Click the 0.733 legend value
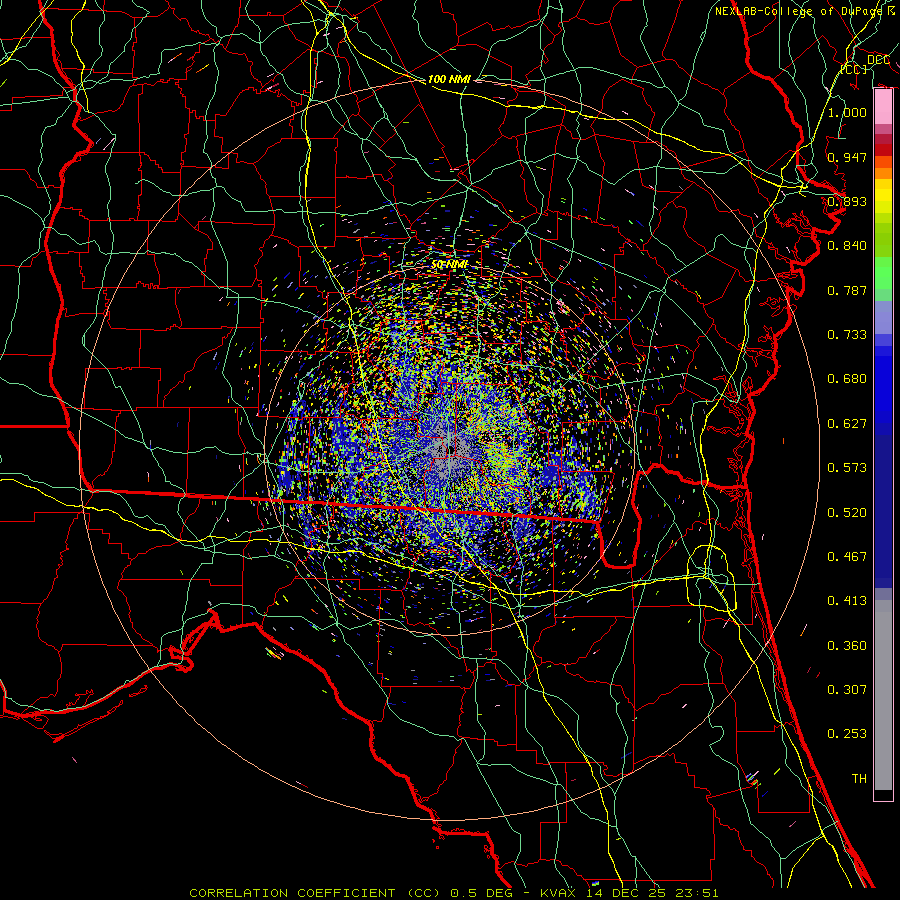This screenshot has height=900, width=900. click(847, 335)
